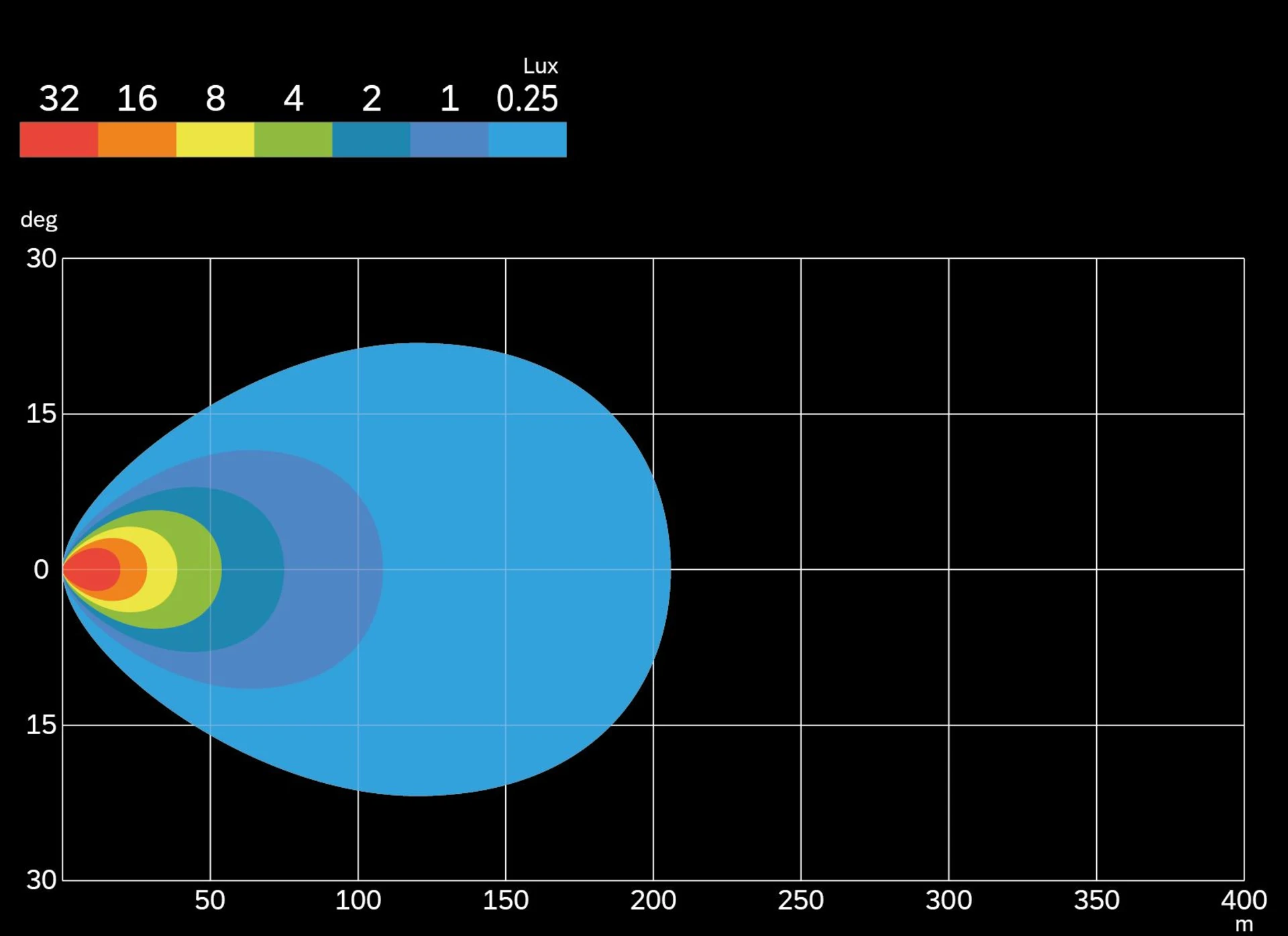Image resolution: width=1288 pixels, height=936 pixels.
Task: Click the teal 2 lux legend swatch
Action: pos(371,139)
